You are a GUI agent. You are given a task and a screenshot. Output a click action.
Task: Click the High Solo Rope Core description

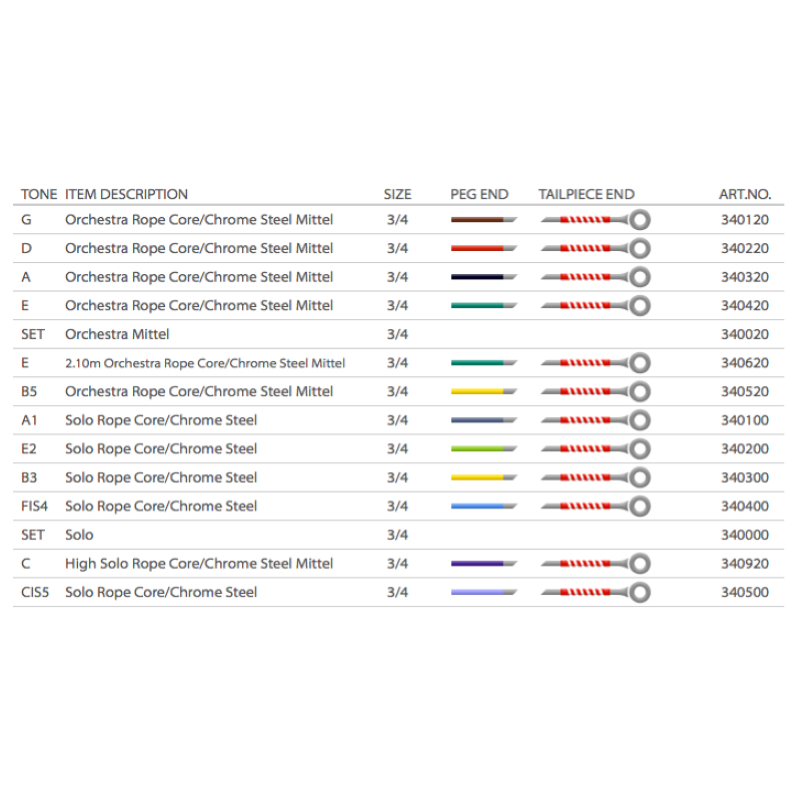[x=199, y=564]
